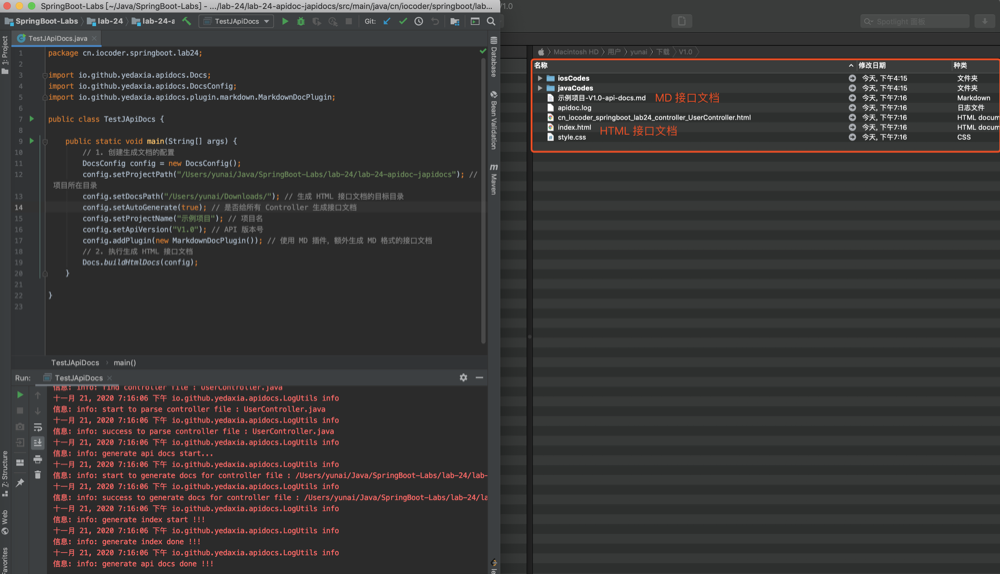The width and height of the screenshot is (1000, 574).
Task: Open the Database tool window tab
Action: point(494,59)
